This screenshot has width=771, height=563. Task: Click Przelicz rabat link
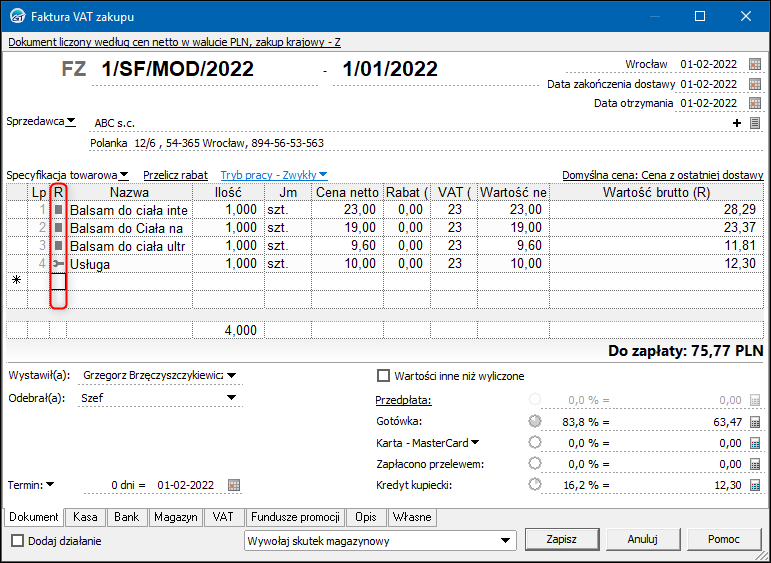[x=176, y=175]
